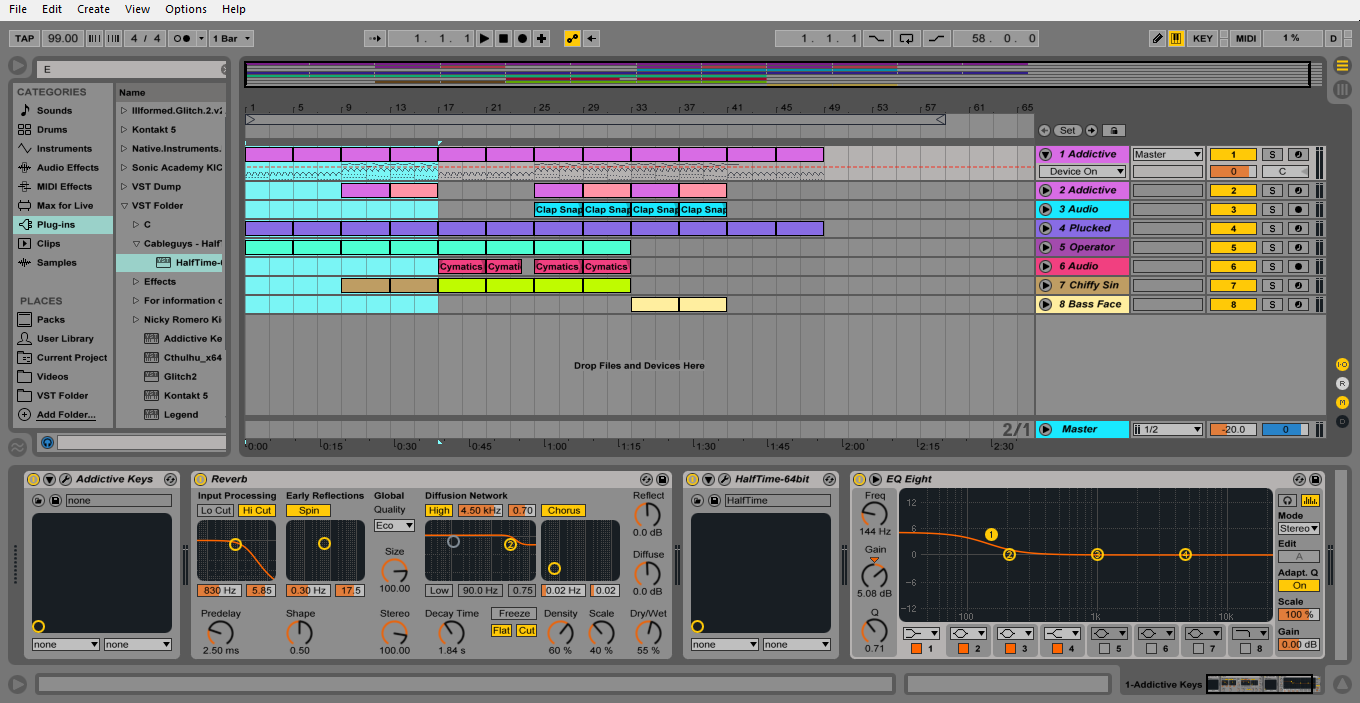Expand the Kontakt 5 folder
This screenshot has width=1360, height=703.
[124, 129]
